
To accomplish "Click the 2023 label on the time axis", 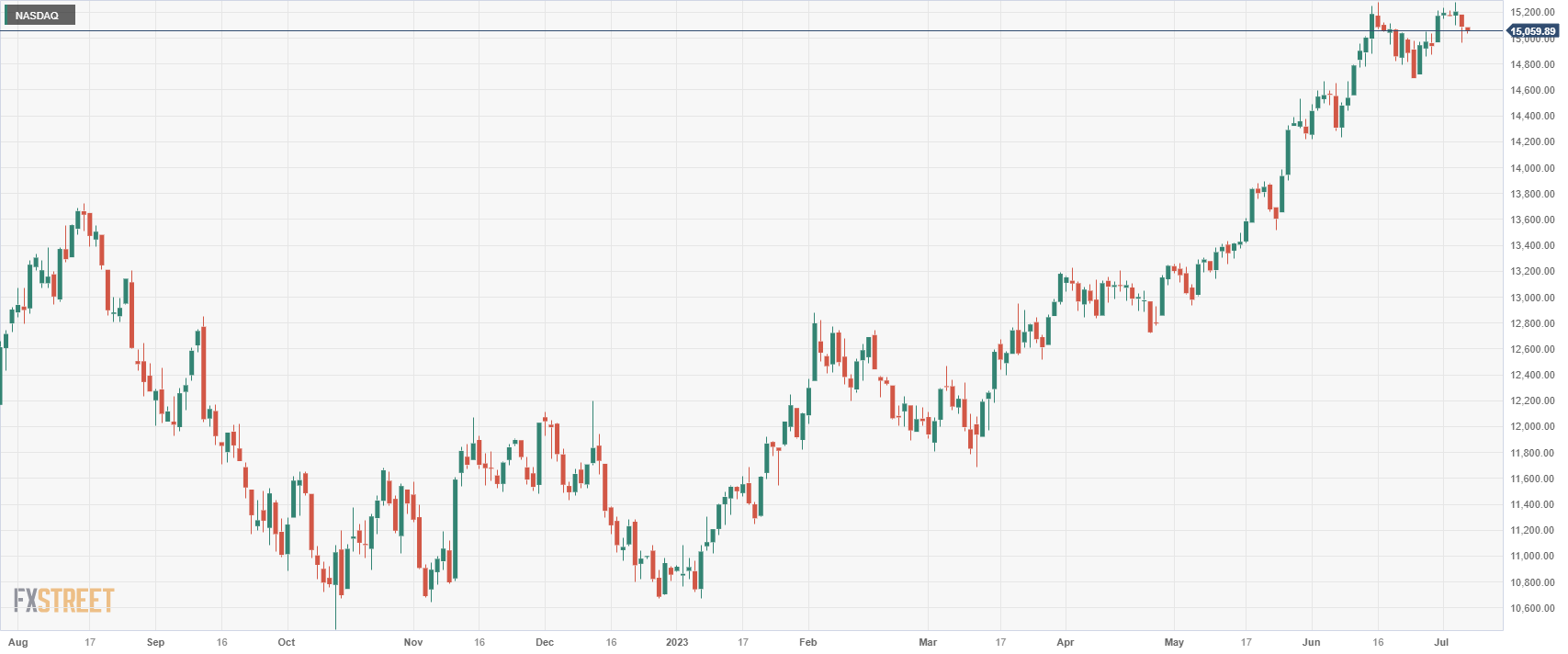I will point(677,642).
